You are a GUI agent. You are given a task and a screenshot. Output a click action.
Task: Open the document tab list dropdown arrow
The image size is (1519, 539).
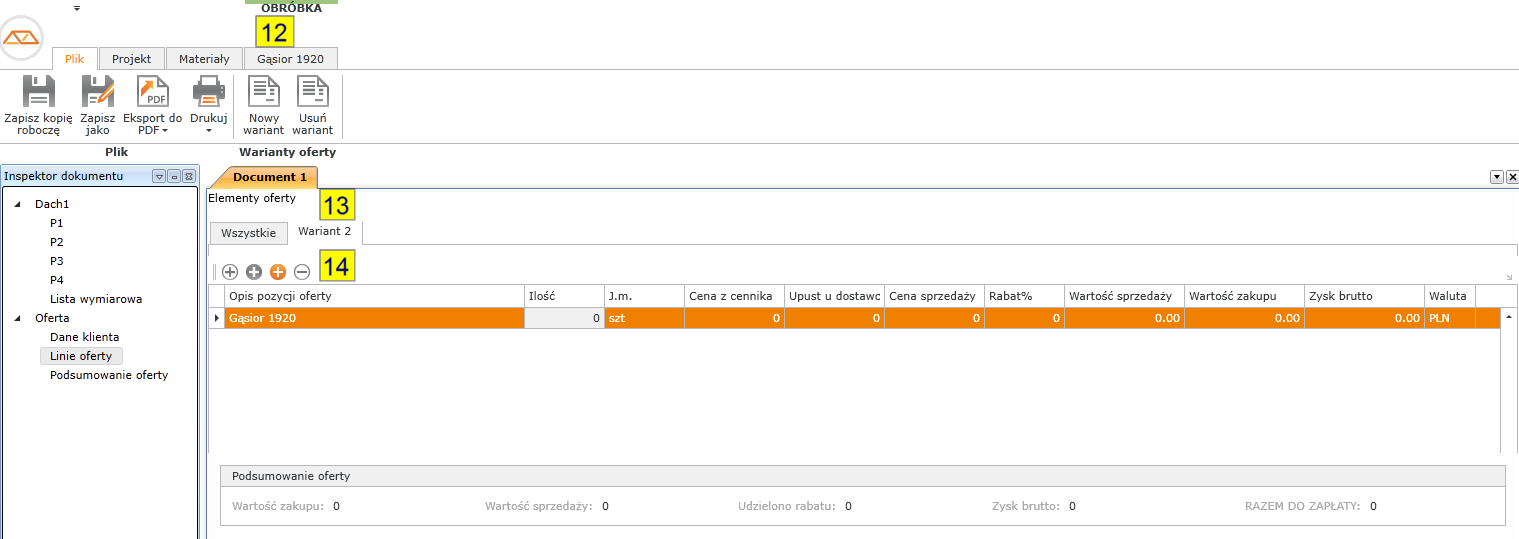[1496, 177]
